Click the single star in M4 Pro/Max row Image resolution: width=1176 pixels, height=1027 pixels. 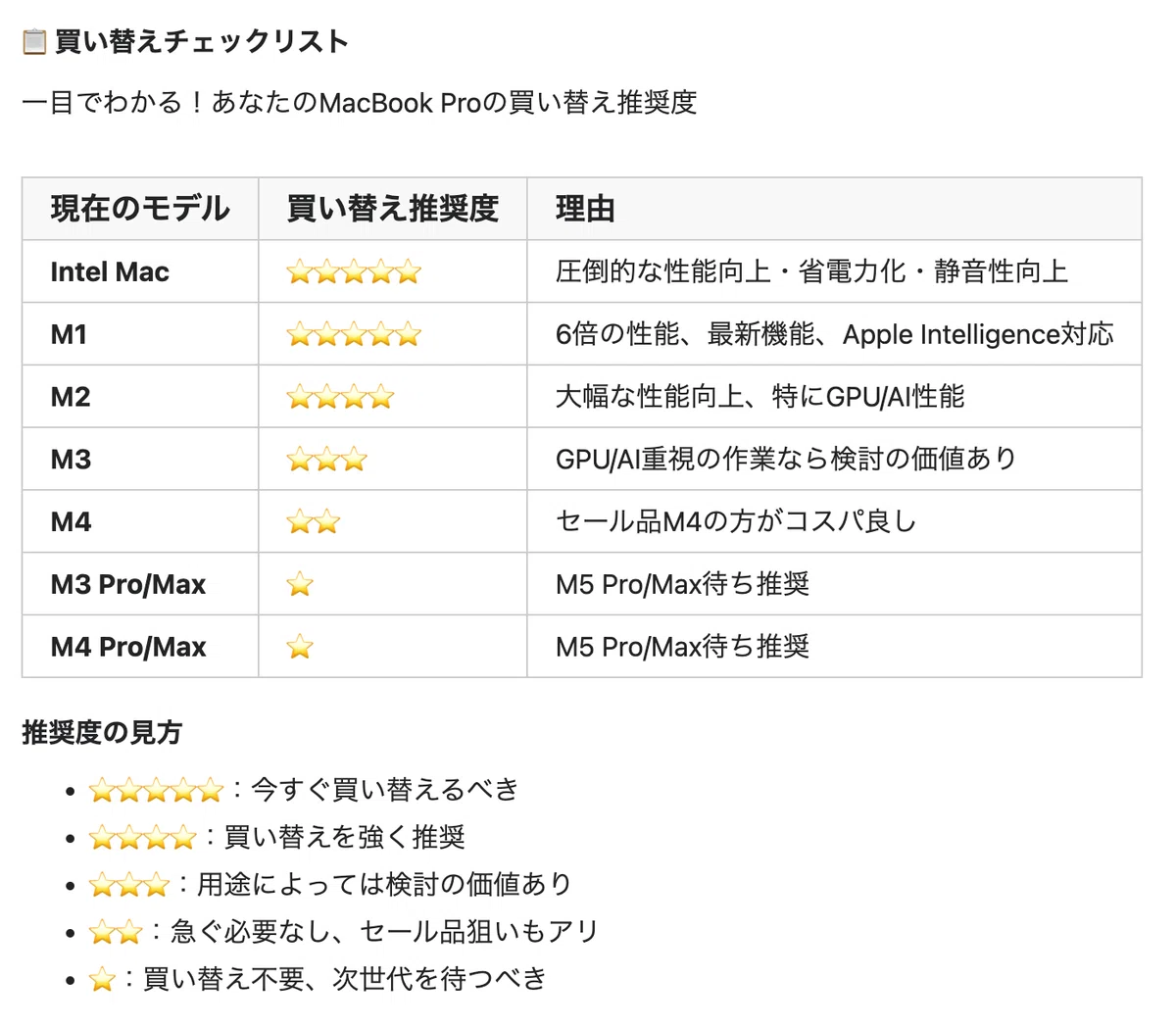click(x=300, y=647)
